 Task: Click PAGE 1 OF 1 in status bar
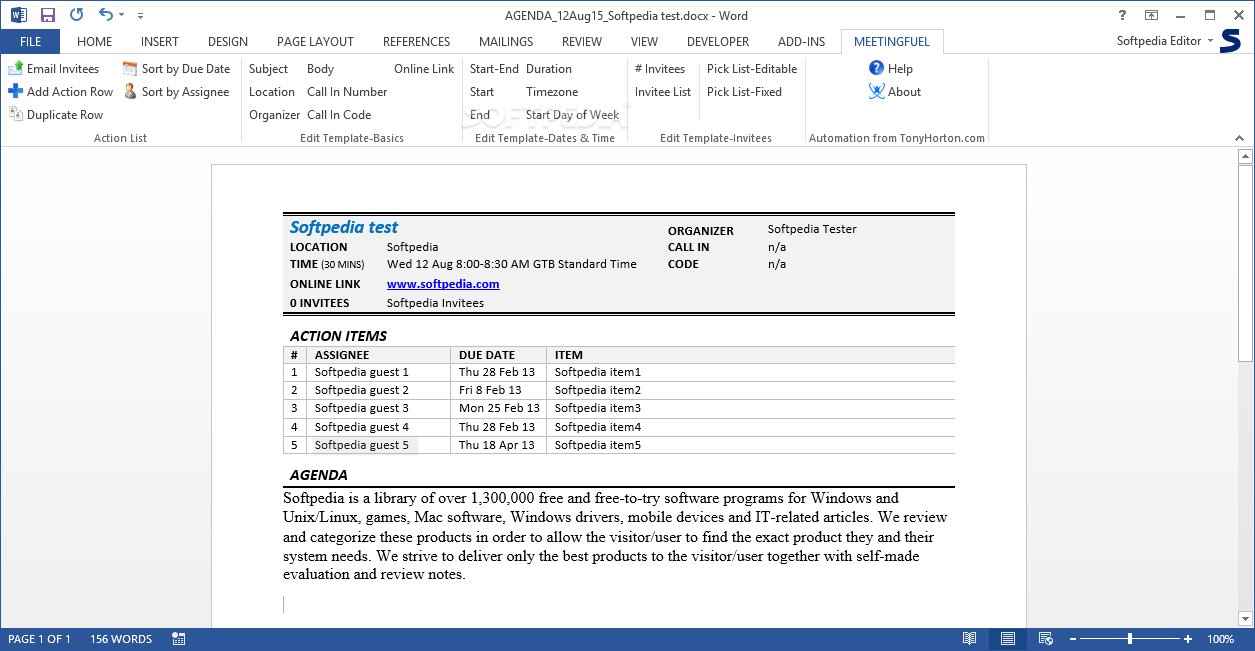coord(39,639)
